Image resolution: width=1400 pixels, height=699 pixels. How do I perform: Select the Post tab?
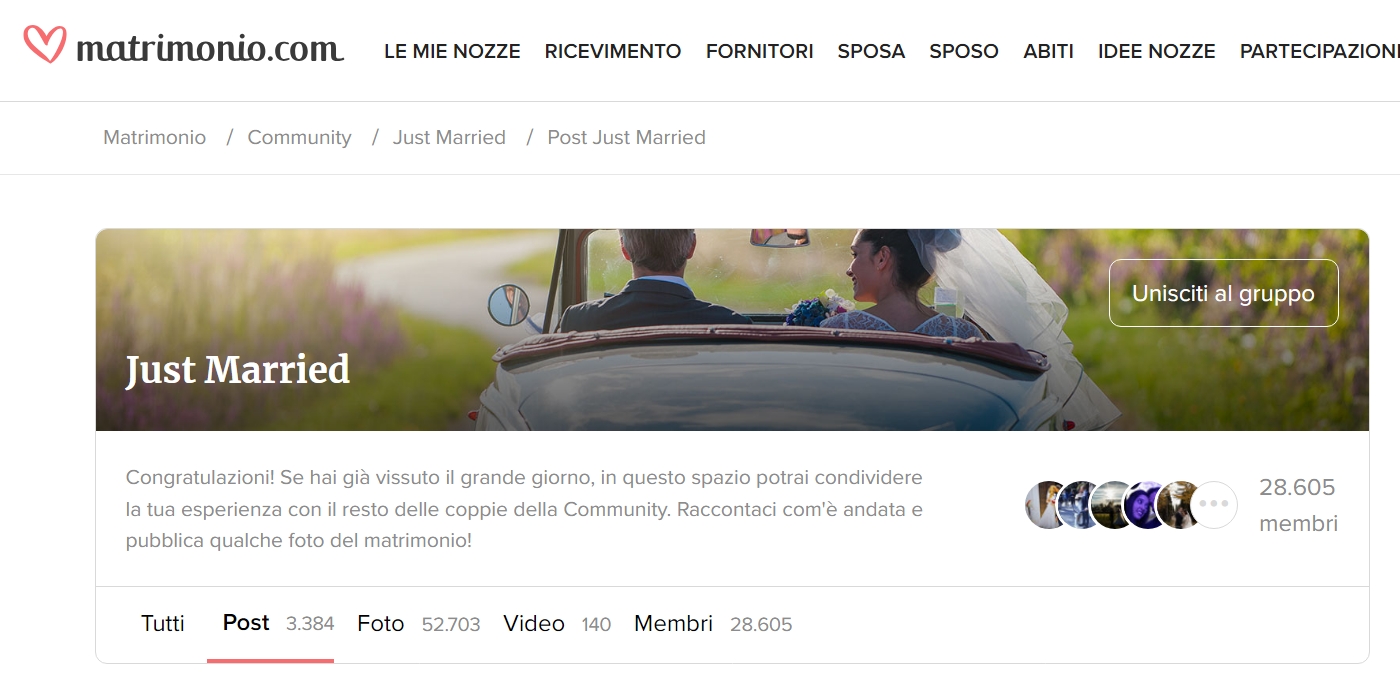[x=270, y=624]
